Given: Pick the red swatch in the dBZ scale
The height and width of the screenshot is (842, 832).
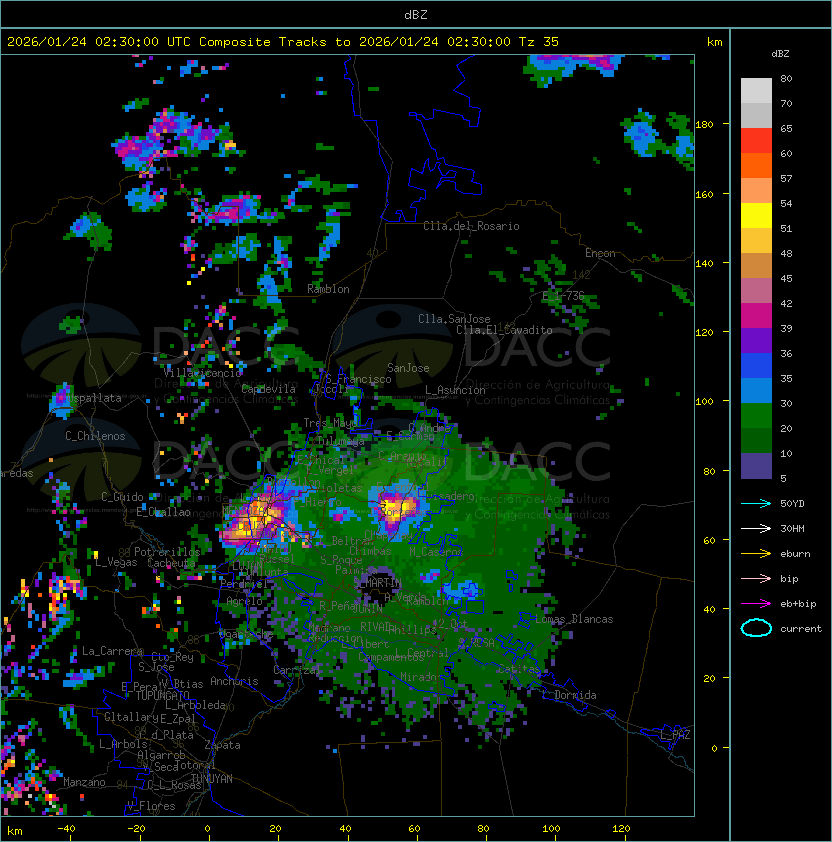Looking at the screenshot, I should 756,141.
